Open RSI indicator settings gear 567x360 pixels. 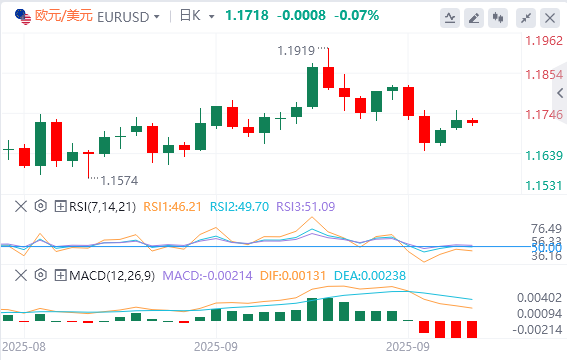pos(41,206)
